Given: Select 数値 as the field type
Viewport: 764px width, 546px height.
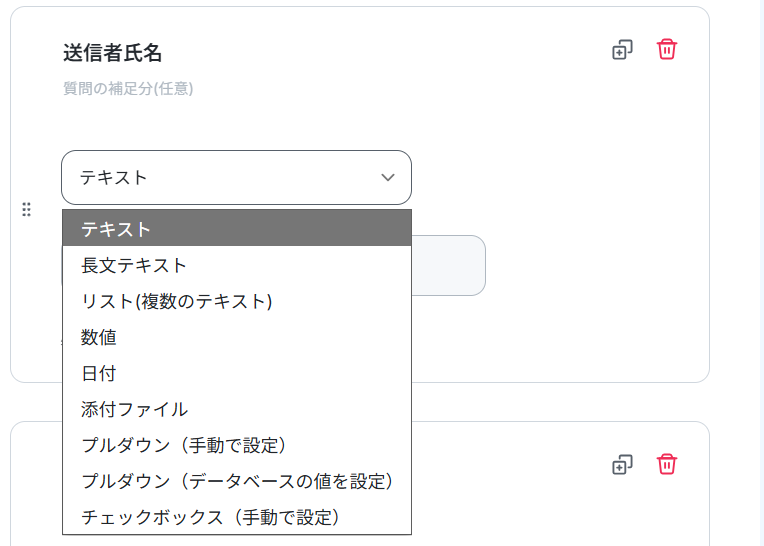Looking at the screenshot, I should pyautogui.click(x=237, y=338).
